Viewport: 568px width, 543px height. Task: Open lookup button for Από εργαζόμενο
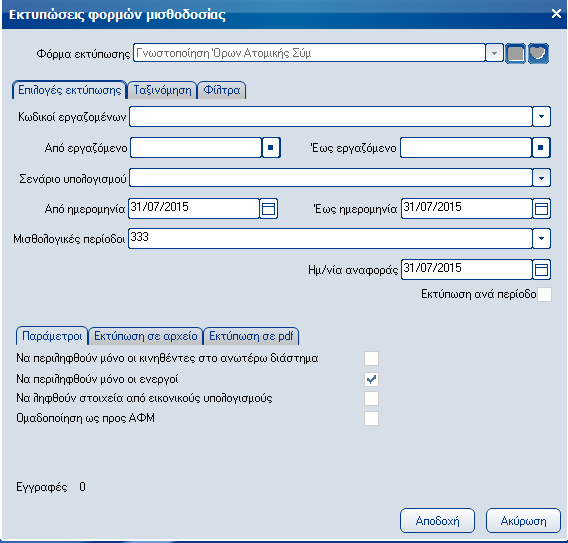271,147
